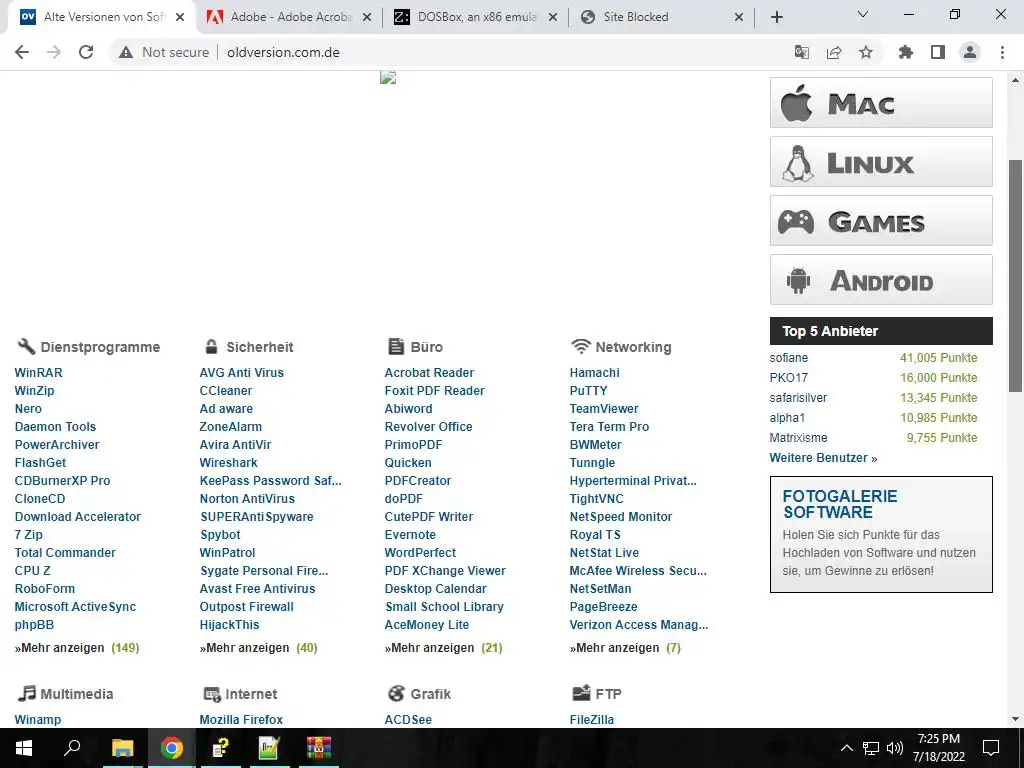The width and height of the screenshot is (1024, 768).
Task: Close the Site Blocked tab
Action: (739, 17)
